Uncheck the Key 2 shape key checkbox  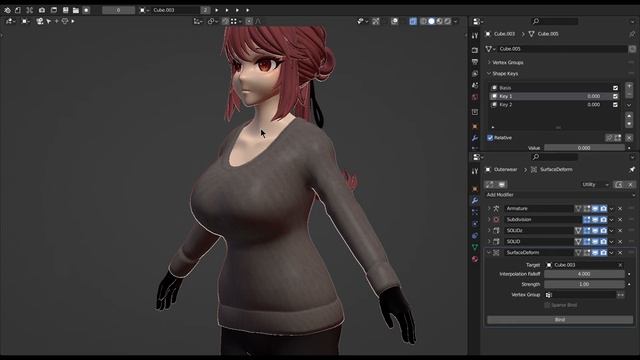click(615, 105)
